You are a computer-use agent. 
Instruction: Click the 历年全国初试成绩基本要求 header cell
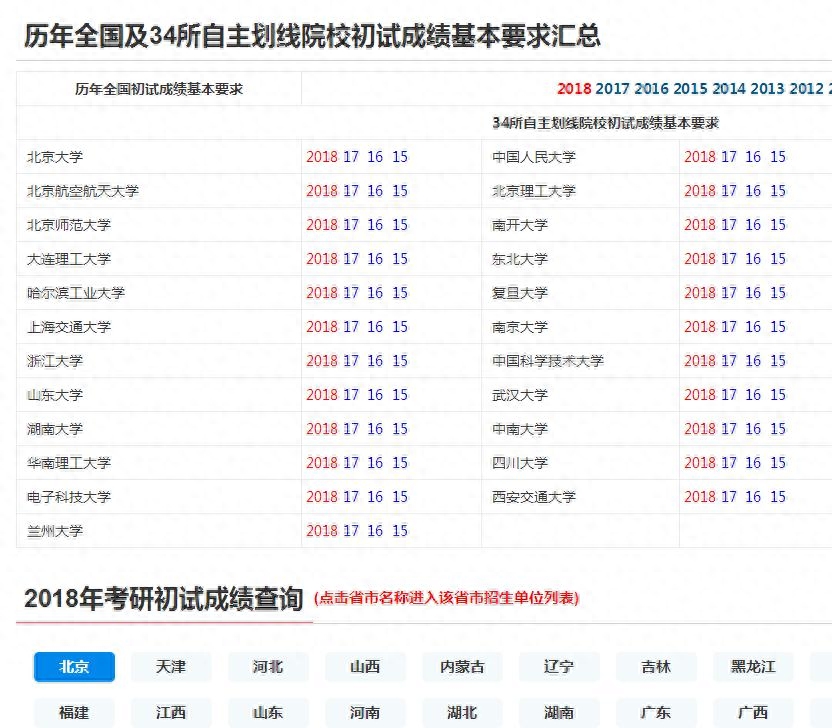pos(159,89)
